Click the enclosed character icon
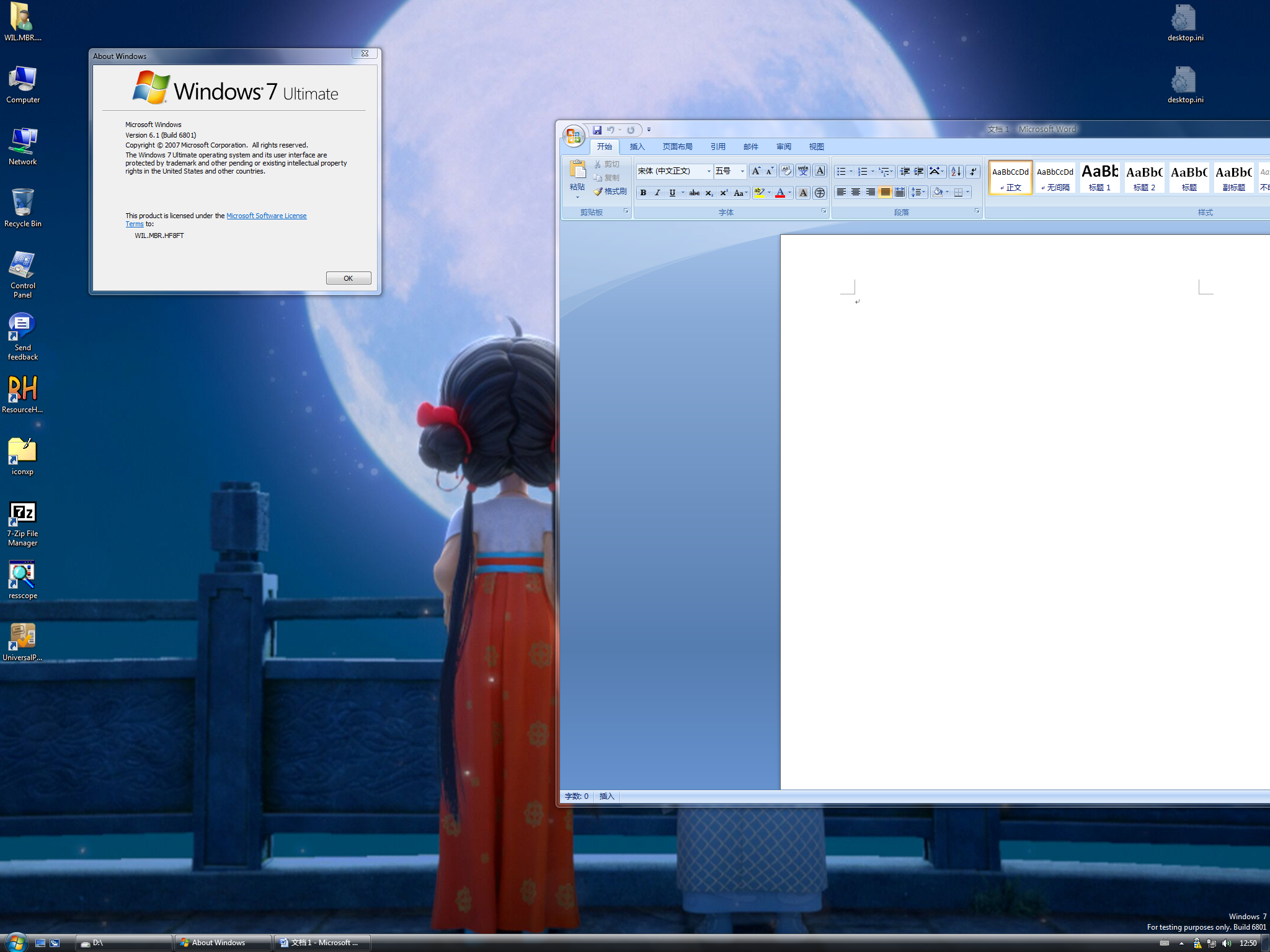 (x=820, y=193)
